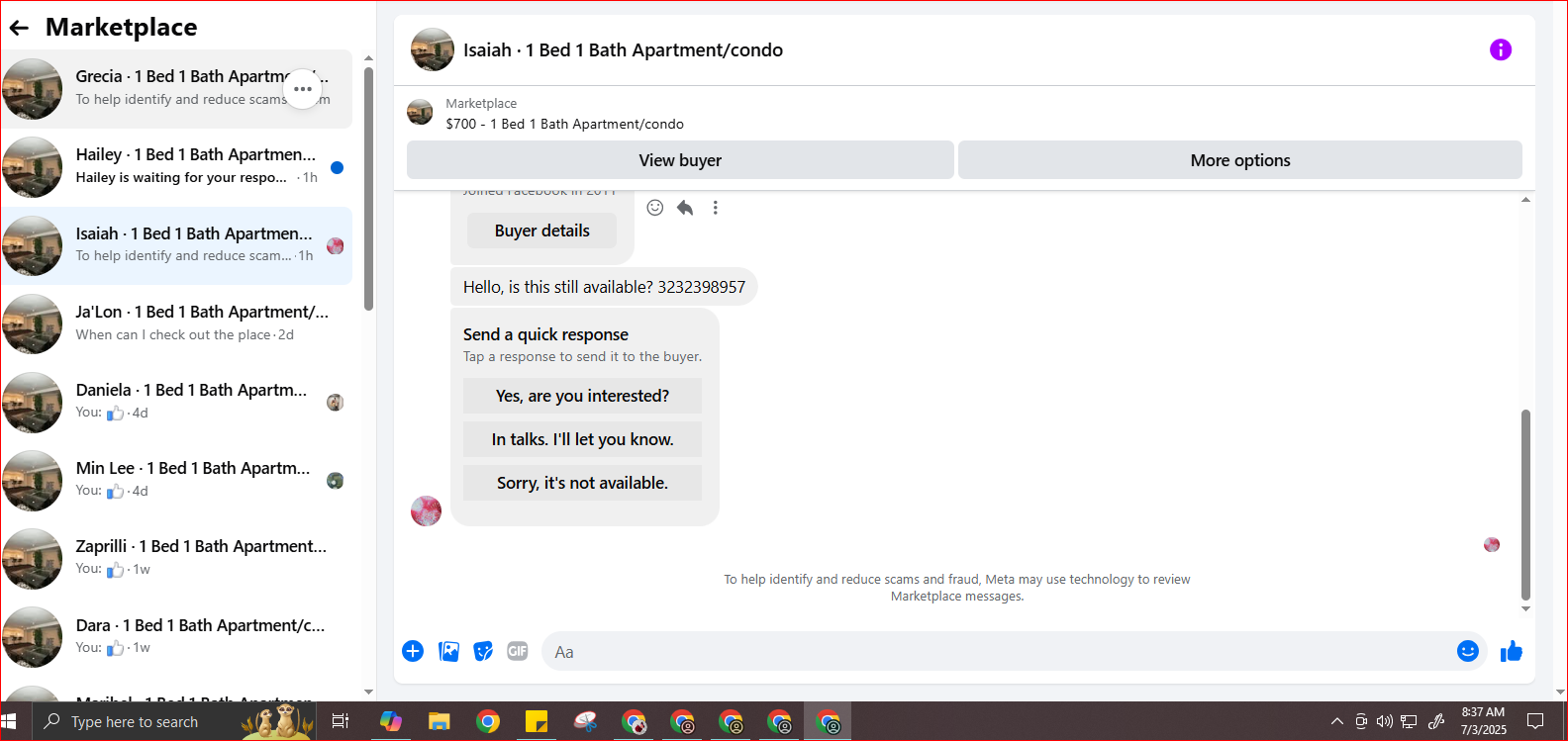The height and width of the screenshot is (741, 1568).
Task: Open the volume control in system tray
Action: pyautogui.click(x=1384, y=721)
